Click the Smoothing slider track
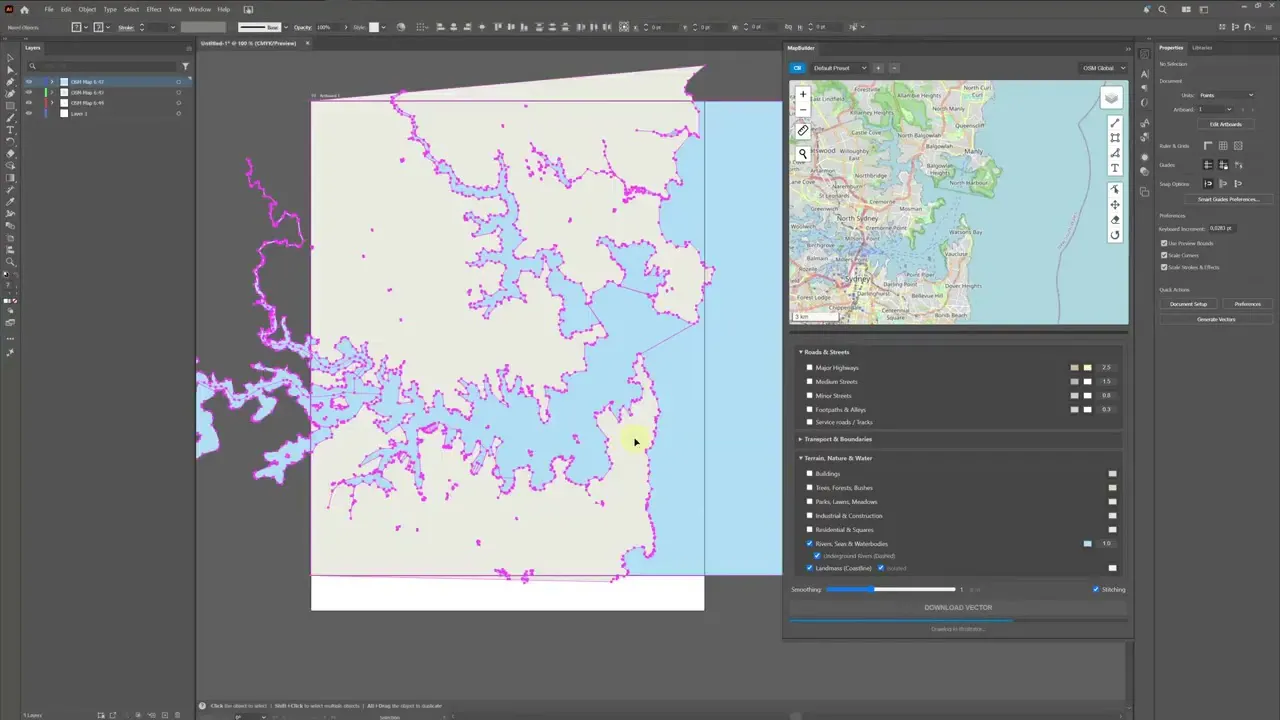The height and width of the screenshot is (720, 1280). [890, 590]
